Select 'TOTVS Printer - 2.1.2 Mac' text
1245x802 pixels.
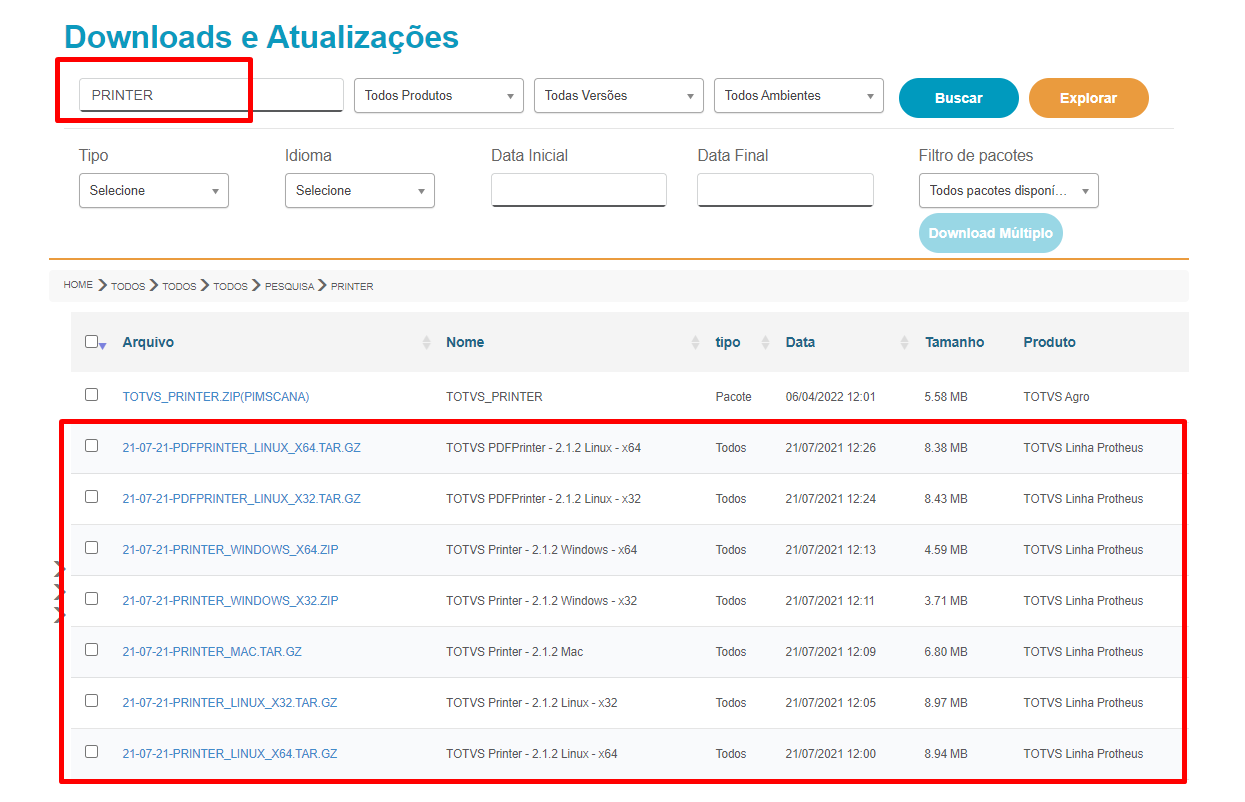coord(514,652)
